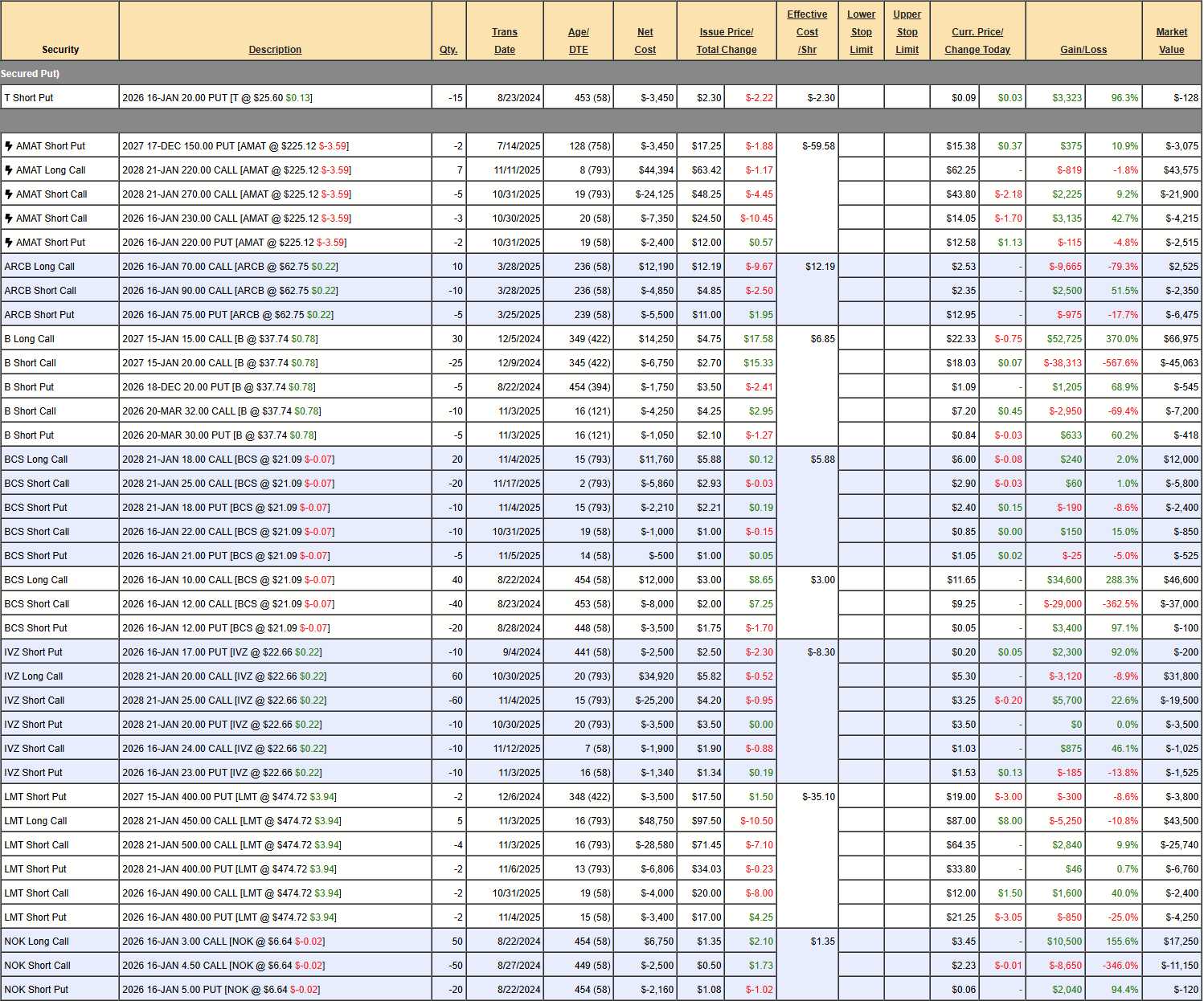1204x1001 pixels.
Task: Sort by the Description column header
Action: point(275,50)
